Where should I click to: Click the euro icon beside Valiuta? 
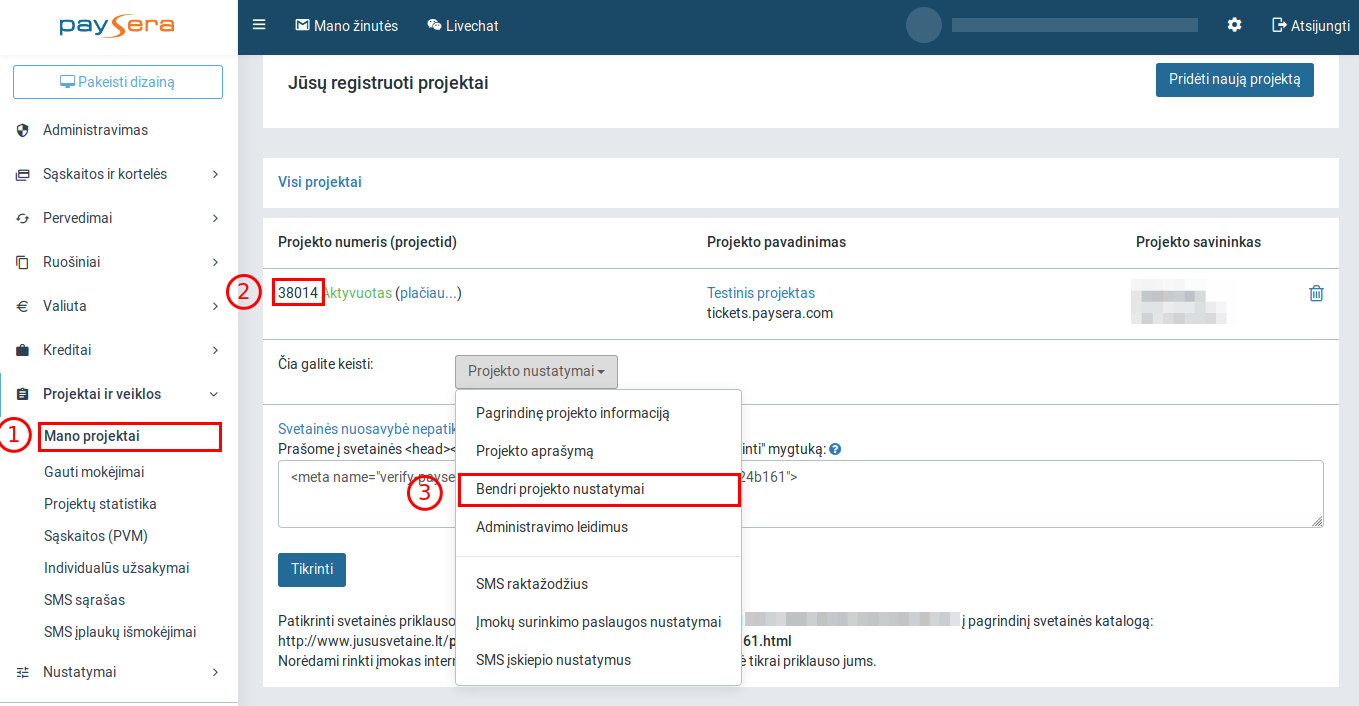coord(23,306)
